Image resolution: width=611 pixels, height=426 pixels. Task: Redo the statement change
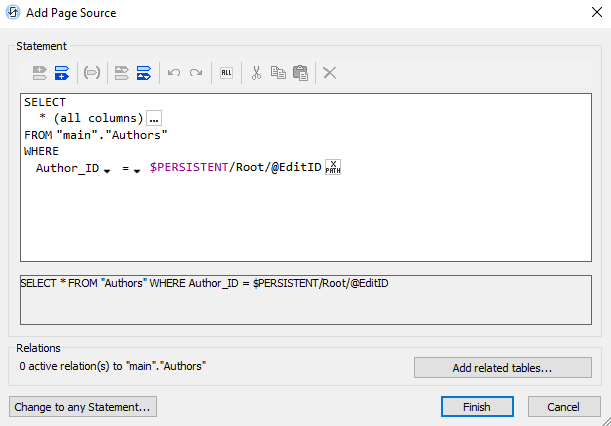click(196, 73)
